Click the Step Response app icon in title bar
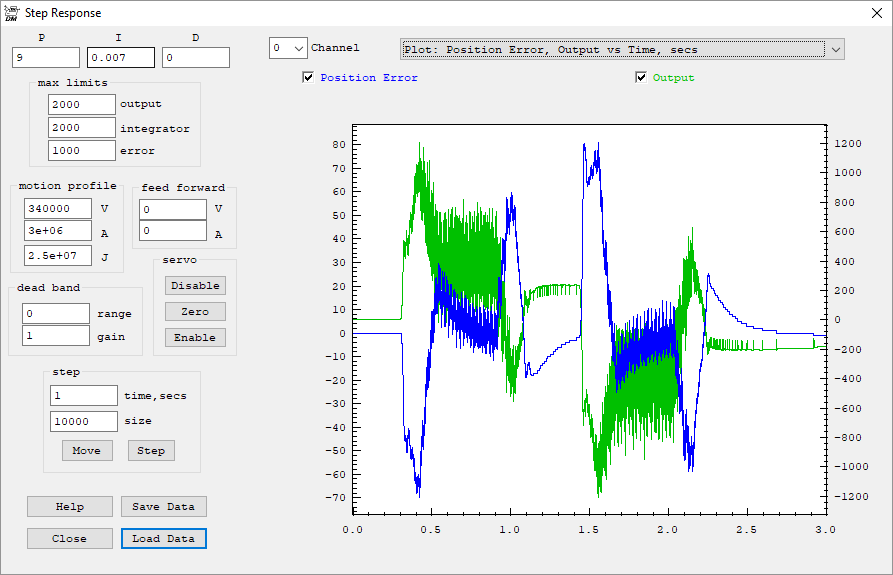Image resolution: width=893 pixels, height=575 pixels. pyautogui.click(x=12, y=14)
